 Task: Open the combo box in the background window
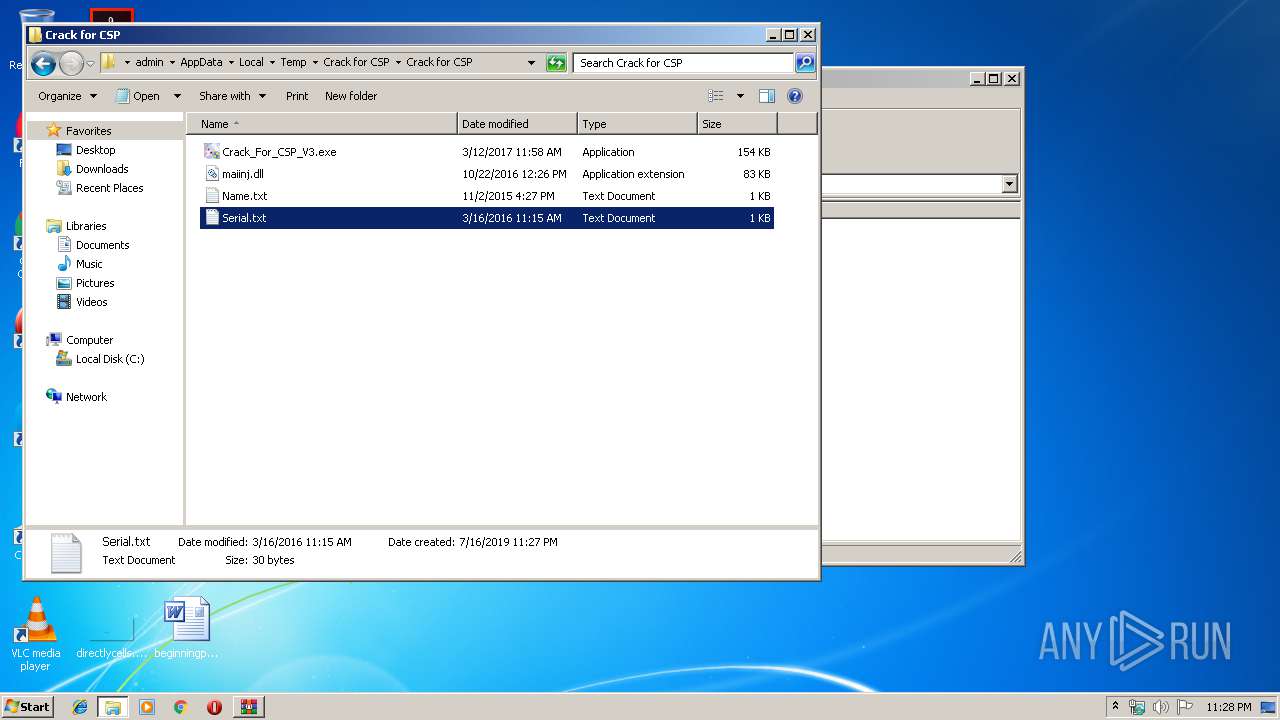pyautogui.click(x=1009, y=184)
